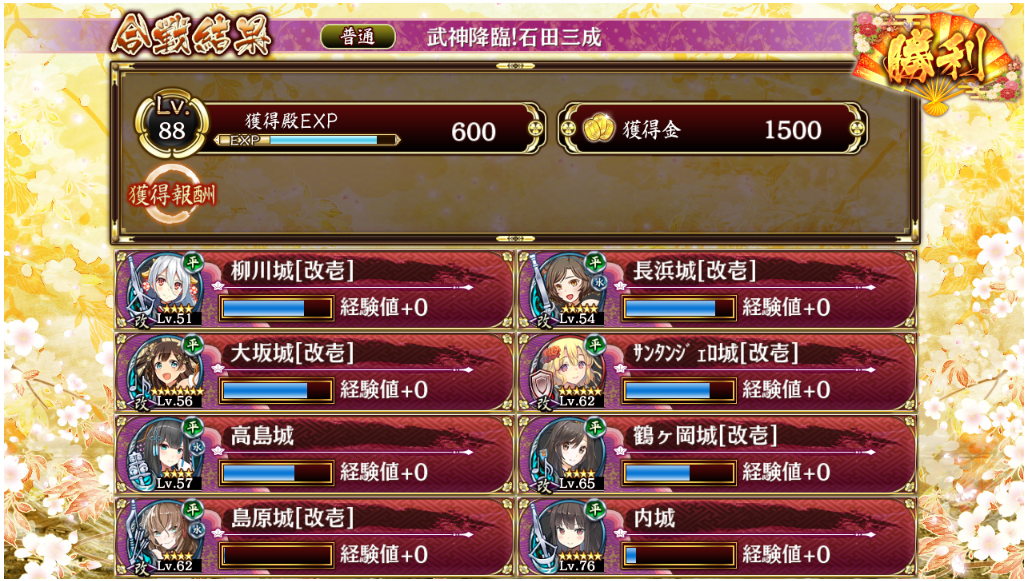Click the 普通 difficulty label
Image resolution: width=1031 pixels, height=581 pixels.
point(358,37)
